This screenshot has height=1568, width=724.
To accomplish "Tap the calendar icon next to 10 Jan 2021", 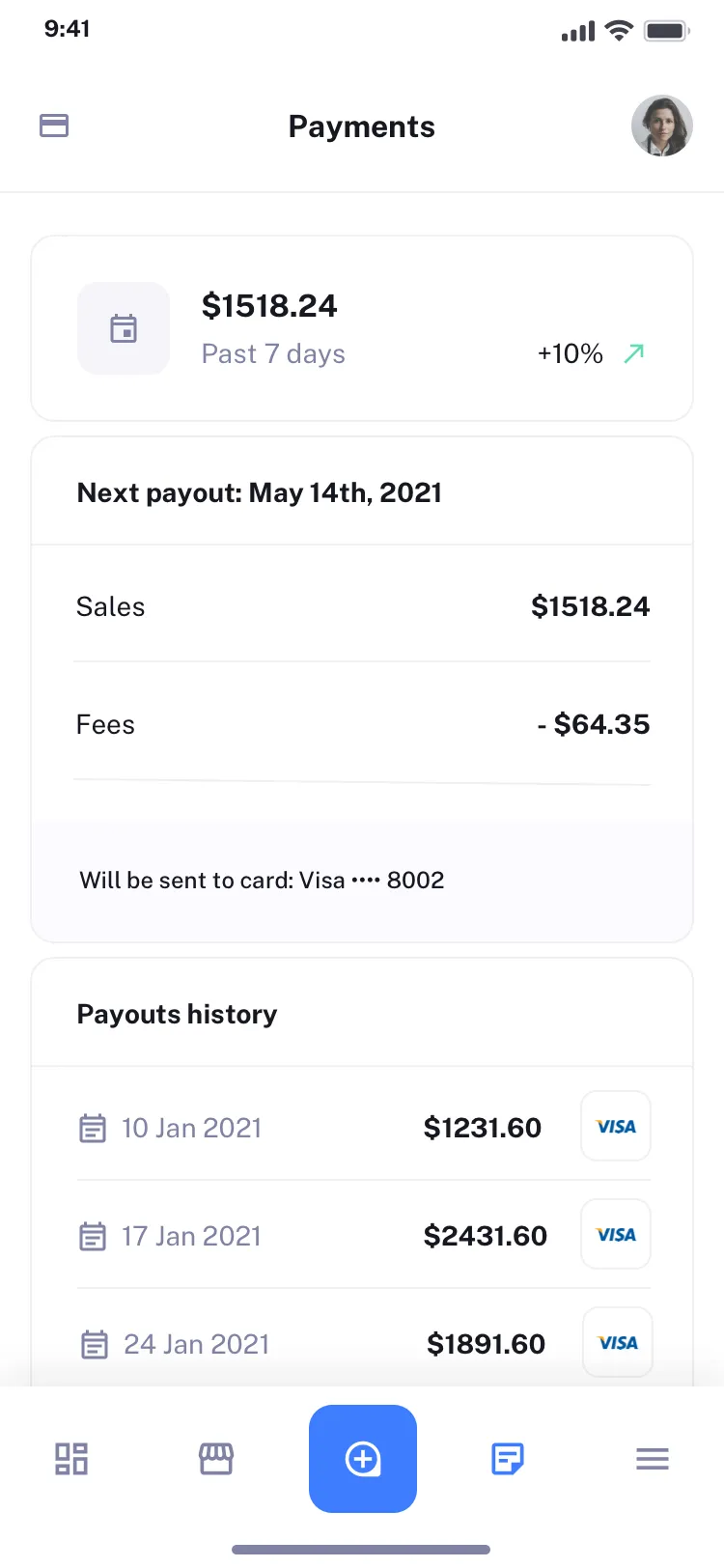I will pos(92,1127).
